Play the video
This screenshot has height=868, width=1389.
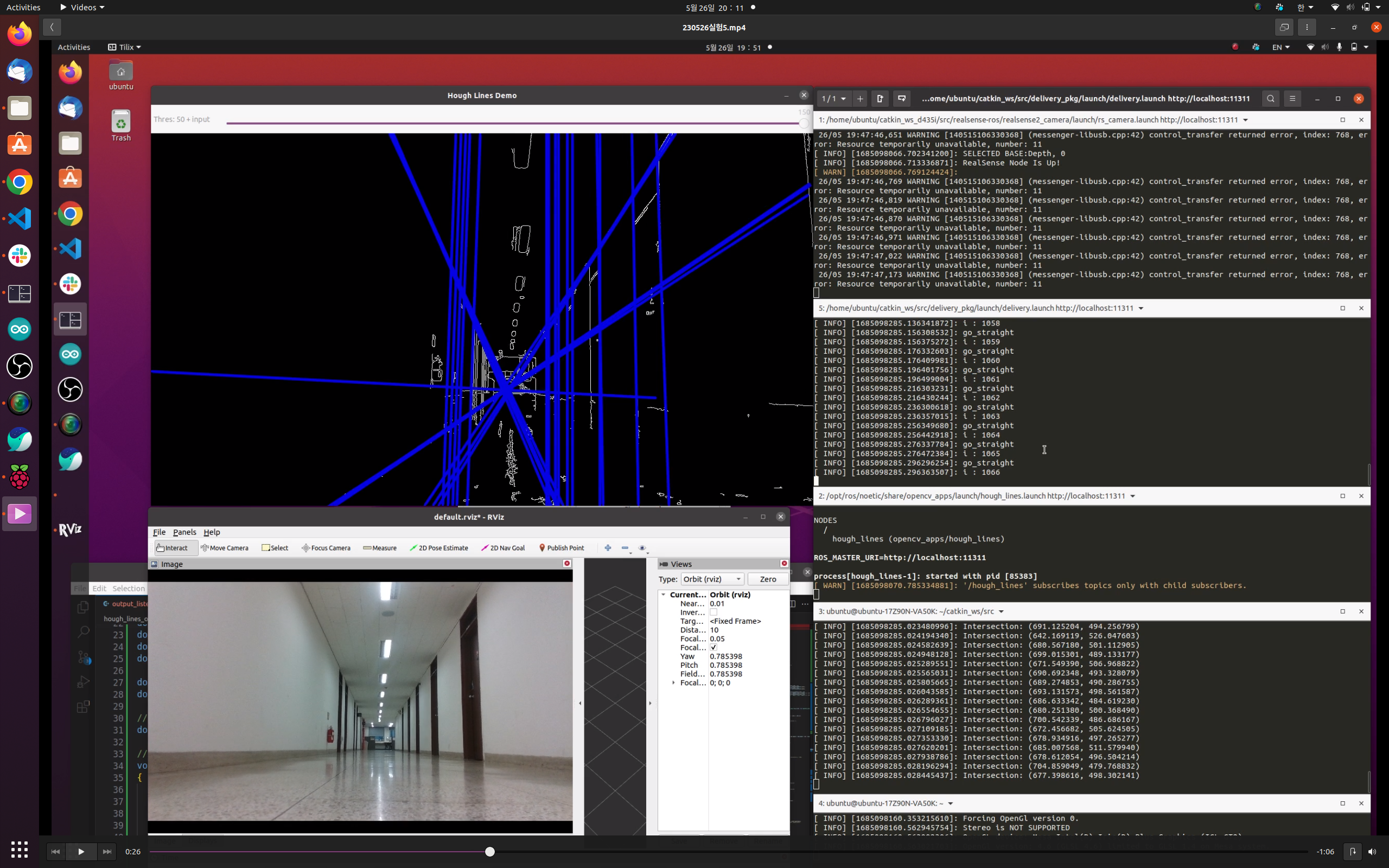click(x=81, y=851)
